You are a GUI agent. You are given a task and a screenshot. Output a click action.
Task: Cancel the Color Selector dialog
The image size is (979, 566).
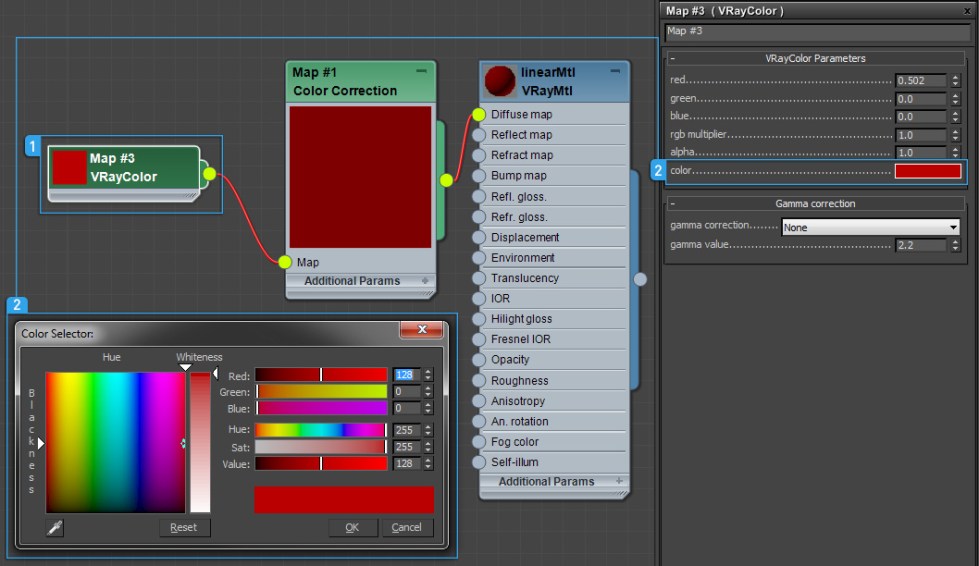pos(406,527)
